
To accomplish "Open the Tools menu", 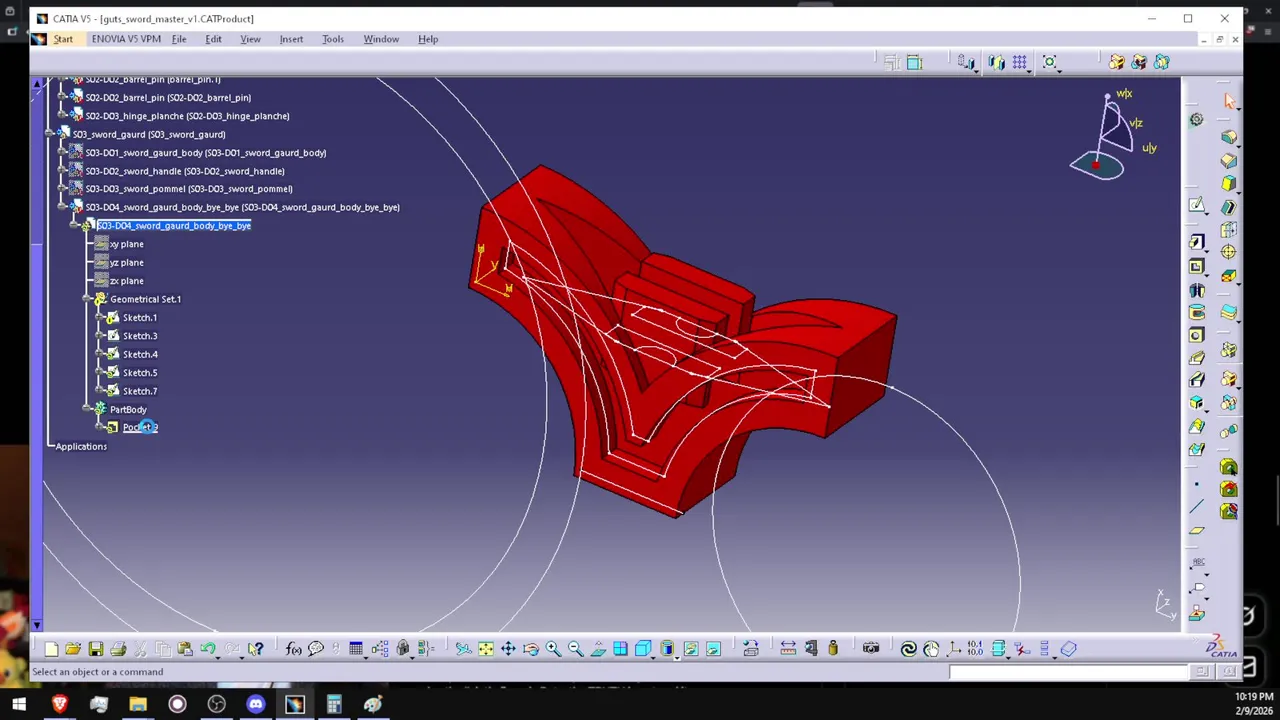I will (333, 39).
